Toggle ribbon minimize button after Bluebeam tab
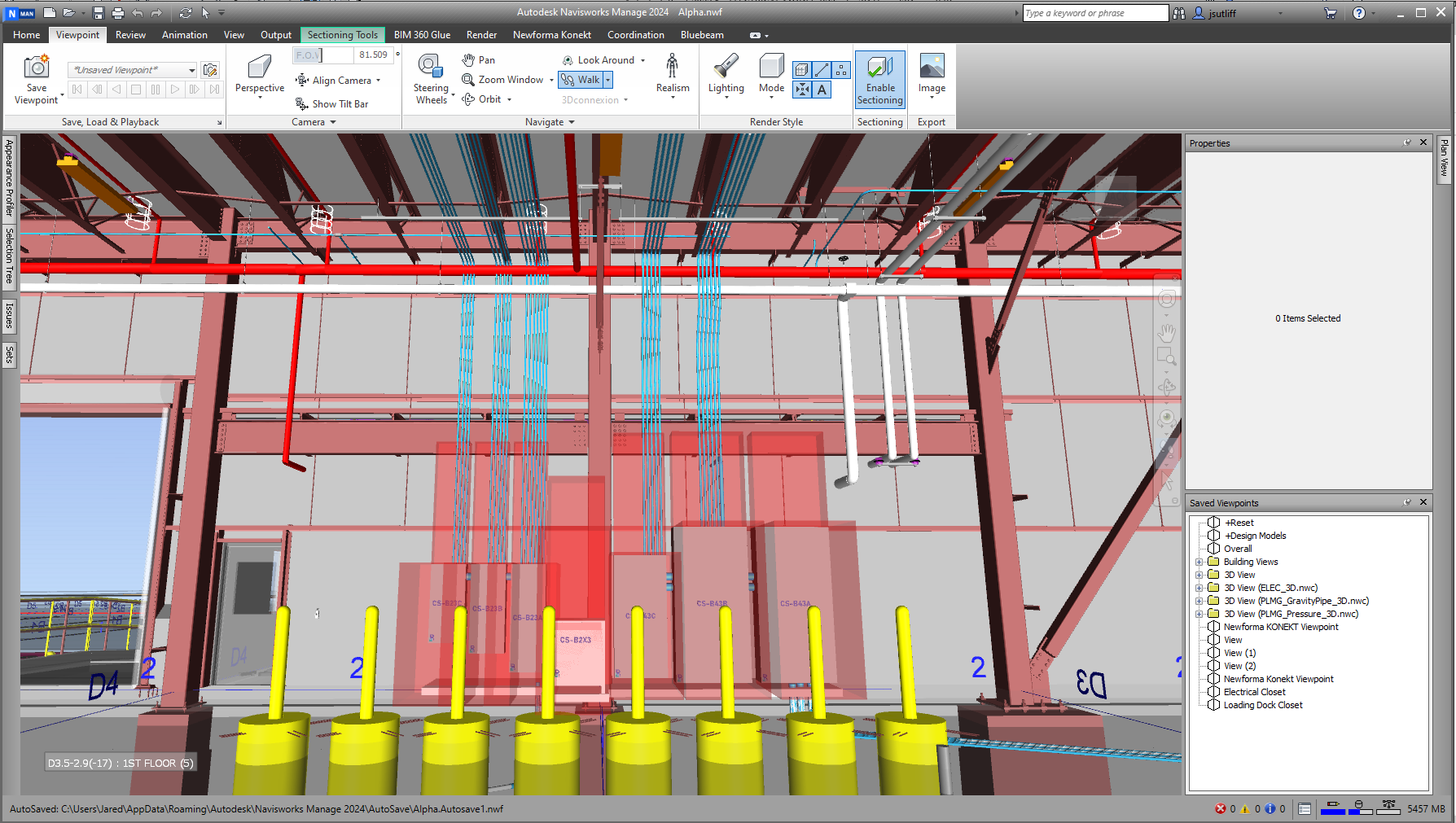This screenshot has height=823, width=1456. pyautogui.click(x=755, y=35)
